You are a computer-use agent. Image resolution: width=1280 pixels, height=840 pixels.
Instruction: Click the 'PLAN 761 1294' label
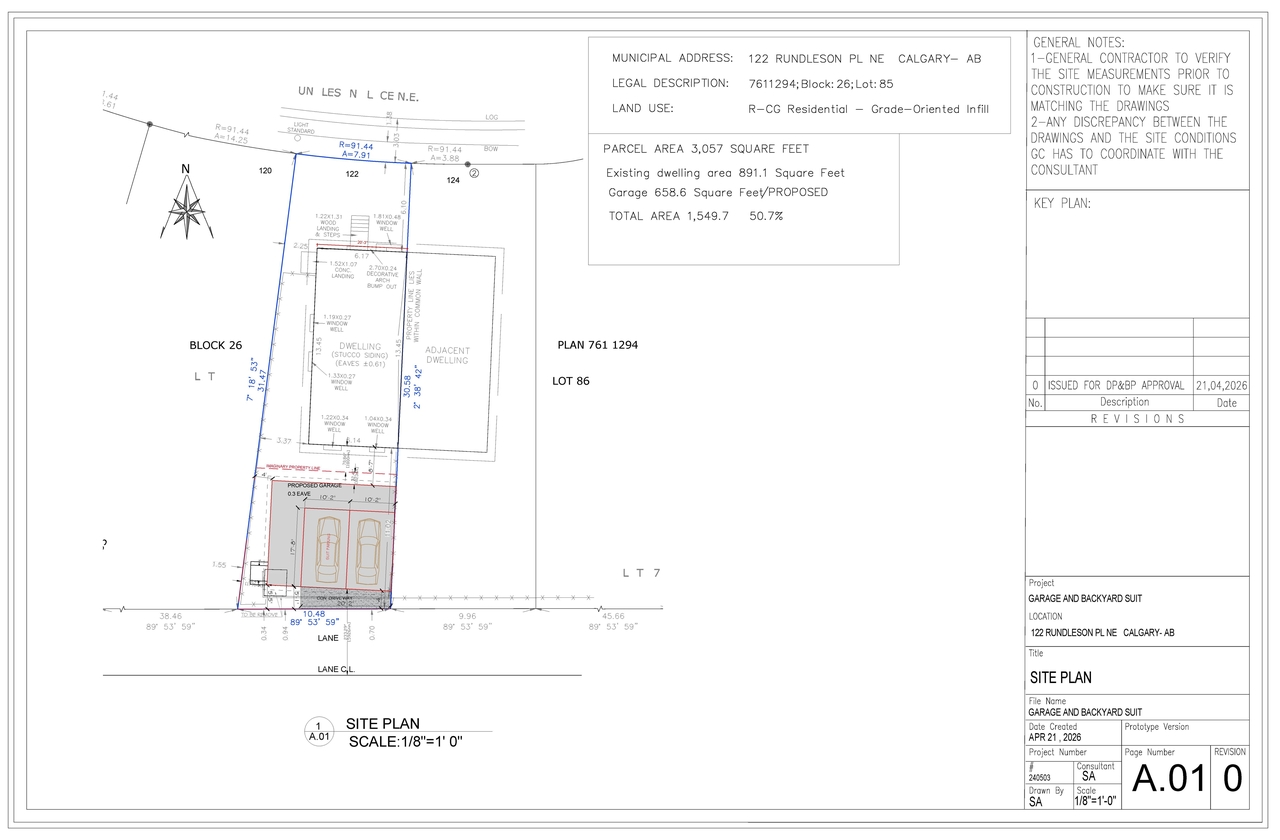[x=598, y=345]
